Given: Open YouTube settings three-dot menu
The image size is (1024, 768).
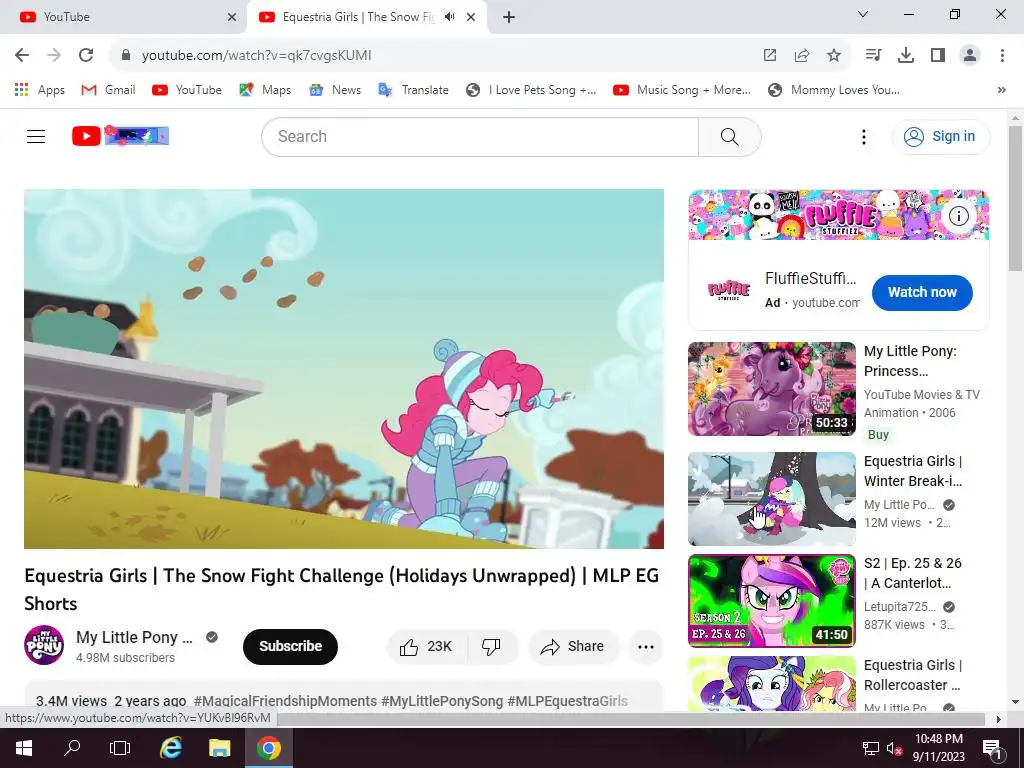Looking at the screenshot, I should click(863, 136).
